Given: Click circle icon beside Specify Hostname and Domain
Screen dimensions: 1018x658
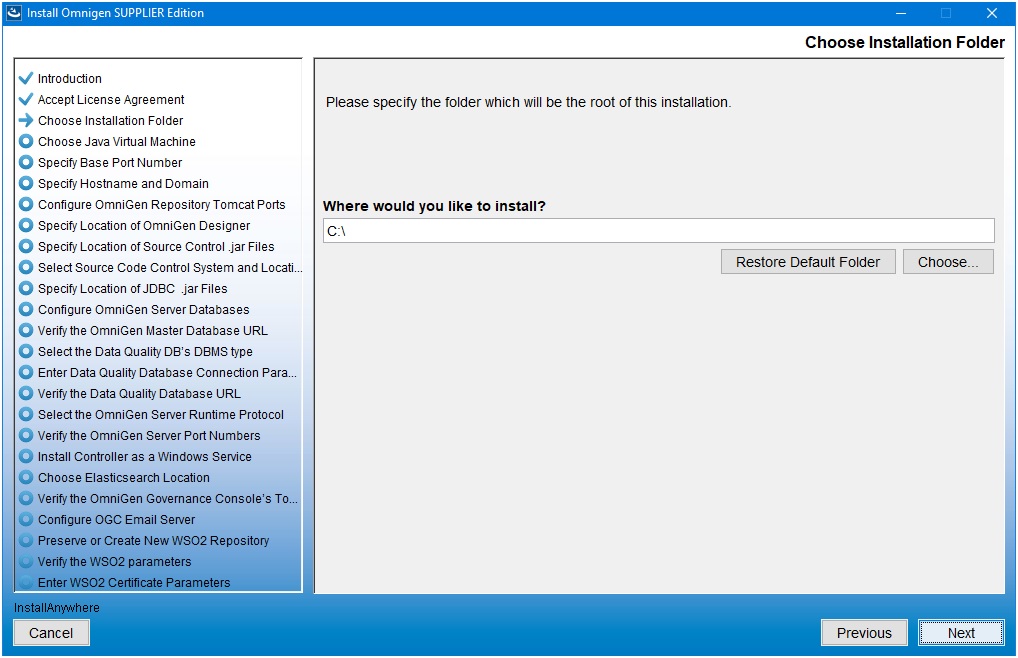Looking at the screenshot, I should click(26, 183).
